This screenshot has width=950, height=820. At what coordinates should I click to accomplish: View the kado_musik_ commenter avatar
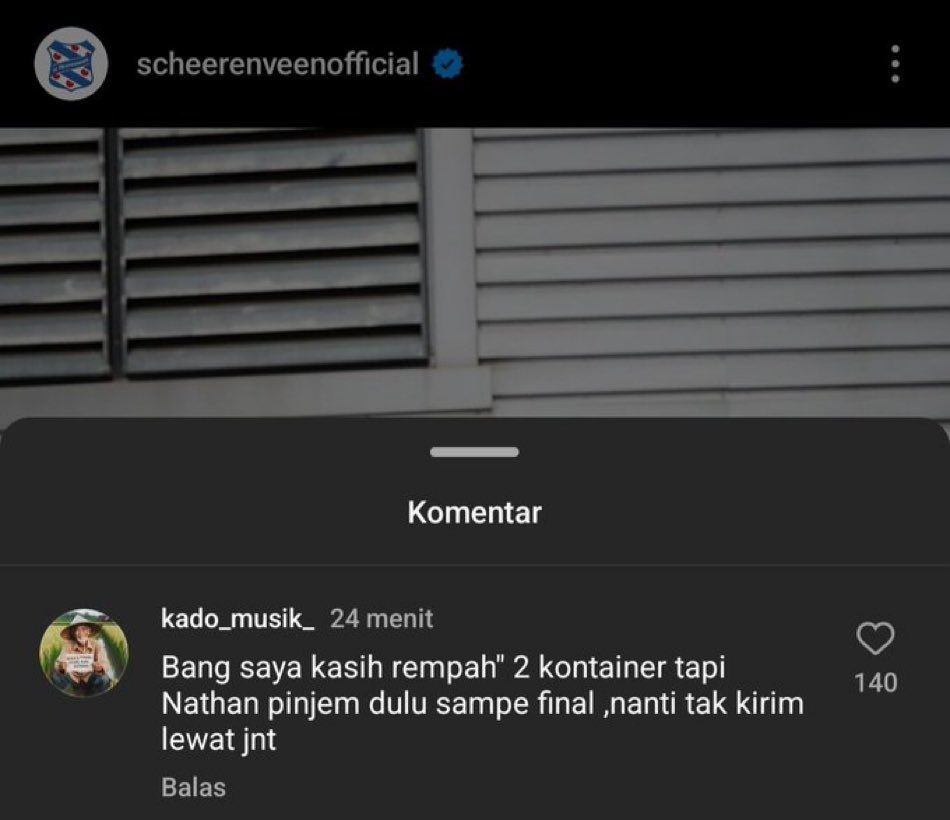coord(84,653)
